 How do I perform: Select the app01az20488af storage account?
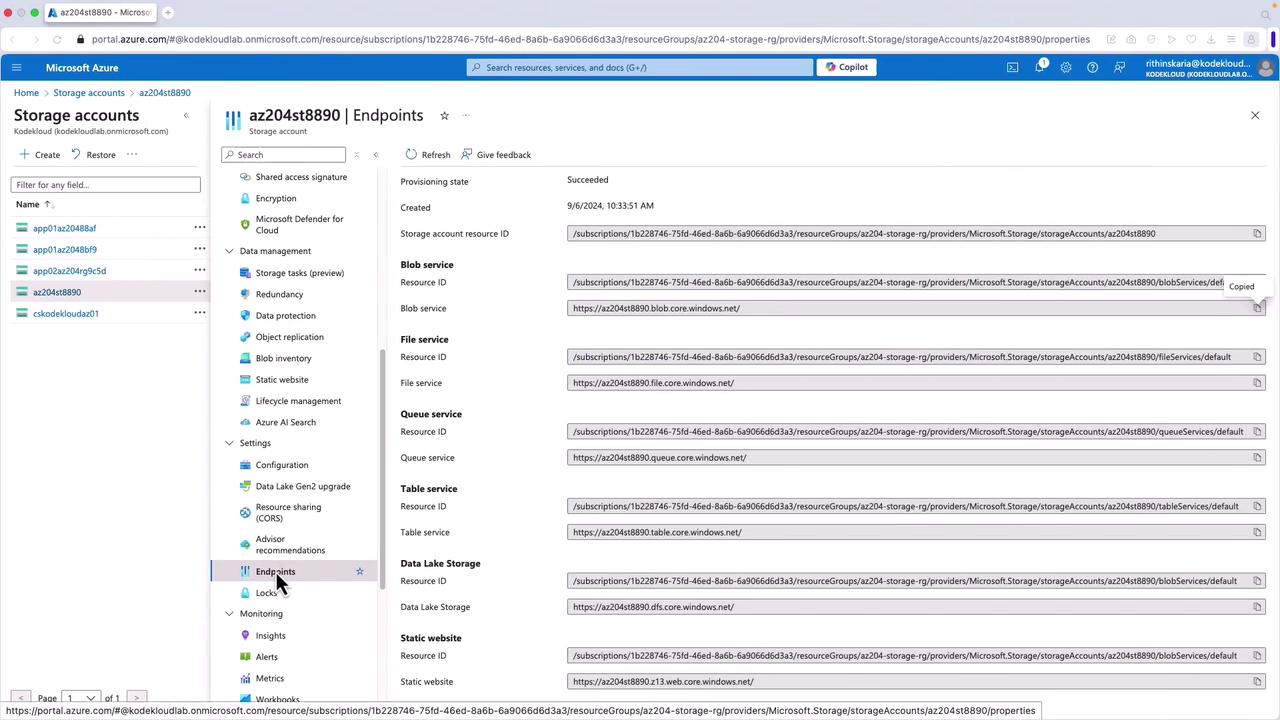[x=64, y=228]
